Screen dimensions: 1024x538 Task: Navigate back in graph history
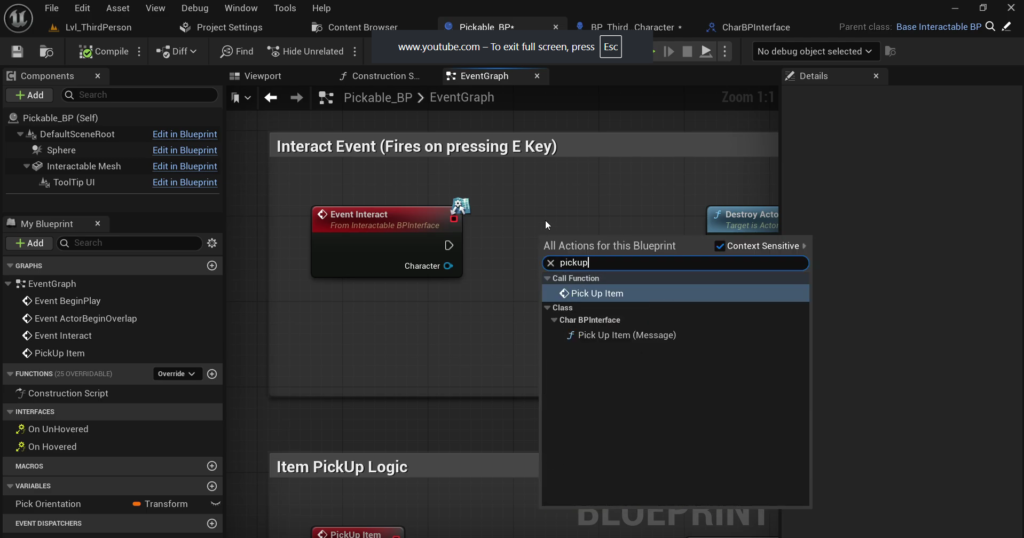270,97
